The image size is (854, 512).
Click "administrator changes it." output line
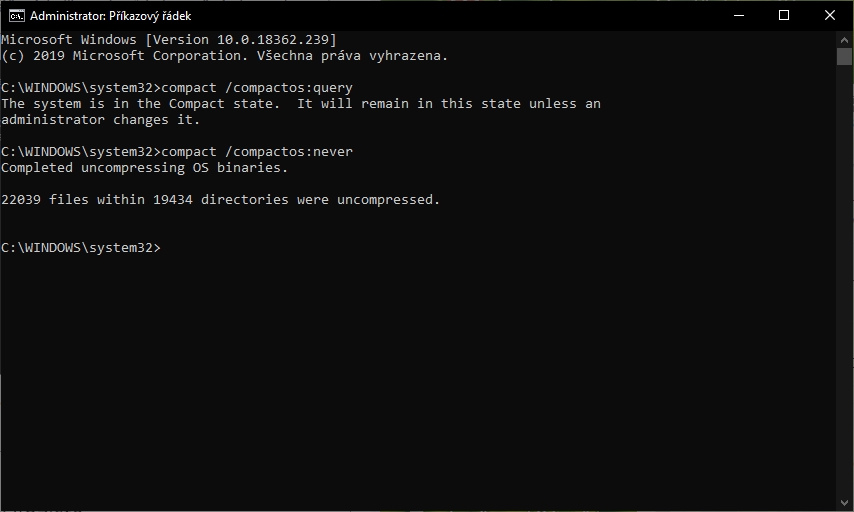101,120
